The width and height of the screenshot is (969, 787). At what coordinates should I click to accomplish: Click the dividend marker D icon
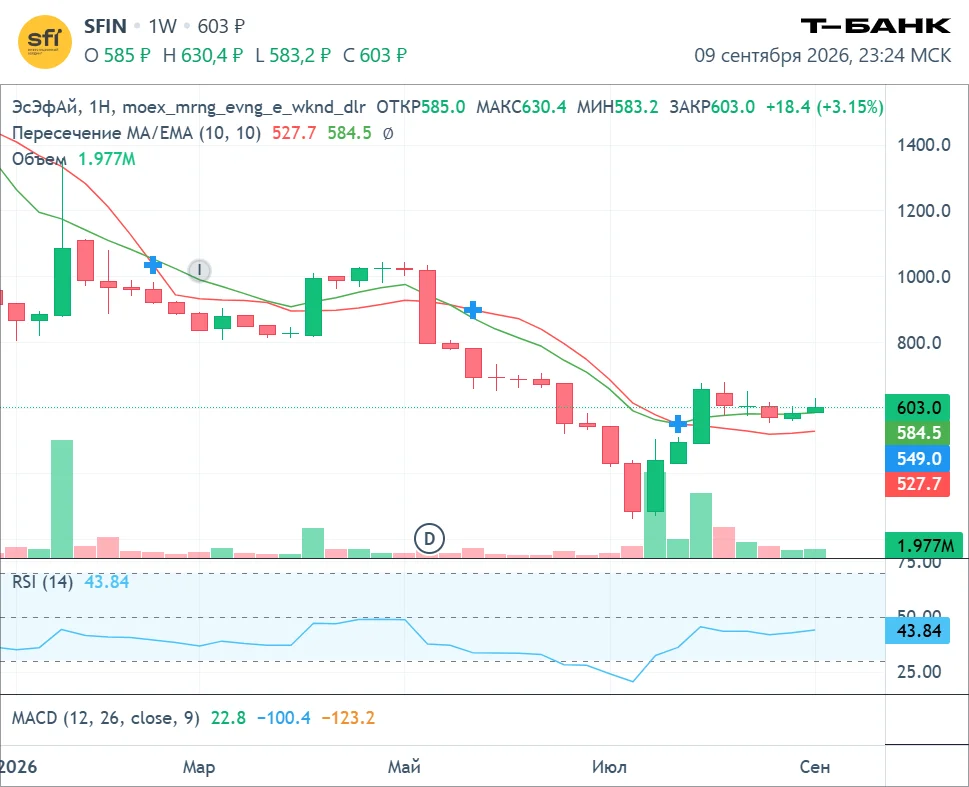tap(429, 538)
